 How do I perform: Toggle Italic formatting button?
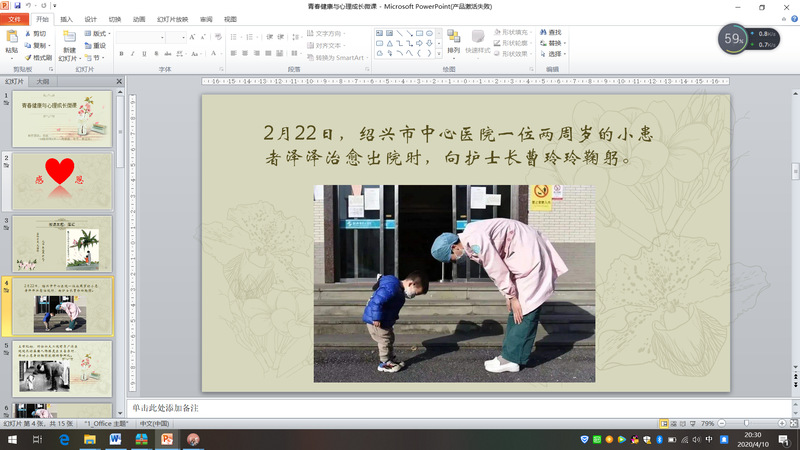tap(133, 54)
